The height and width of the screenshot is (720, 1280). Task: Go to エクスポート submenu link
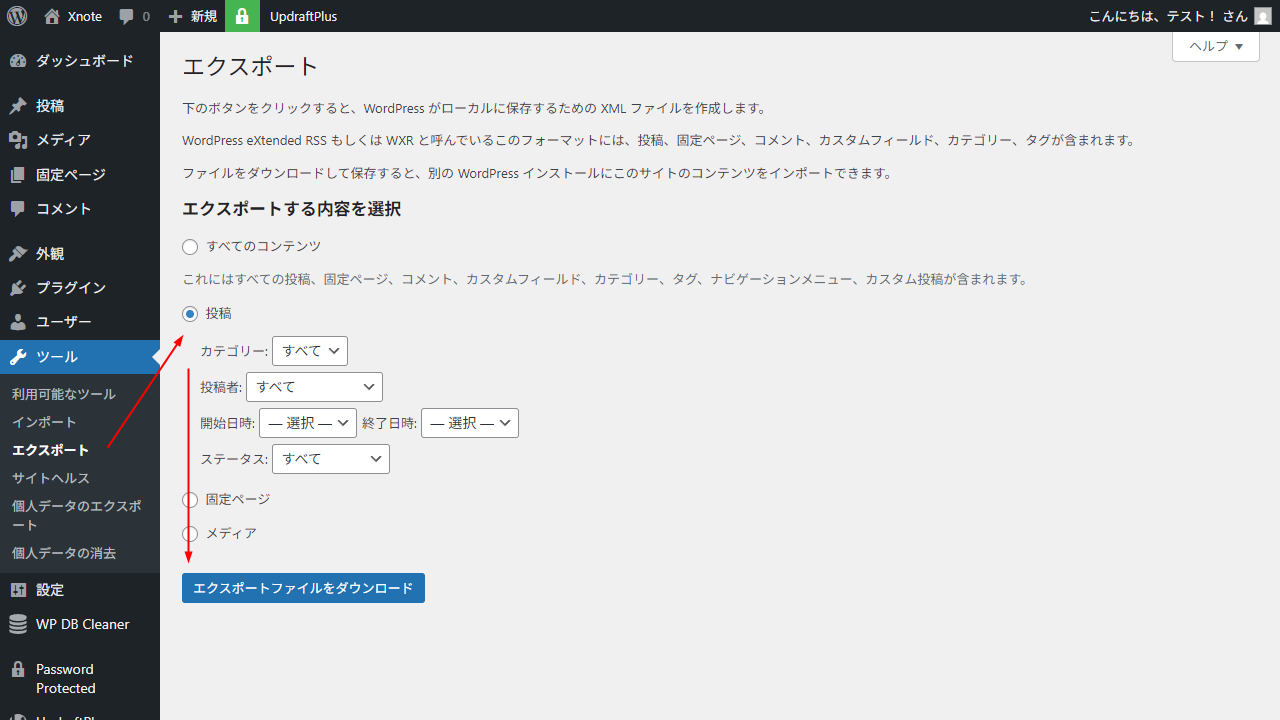[x=50, y=450]
